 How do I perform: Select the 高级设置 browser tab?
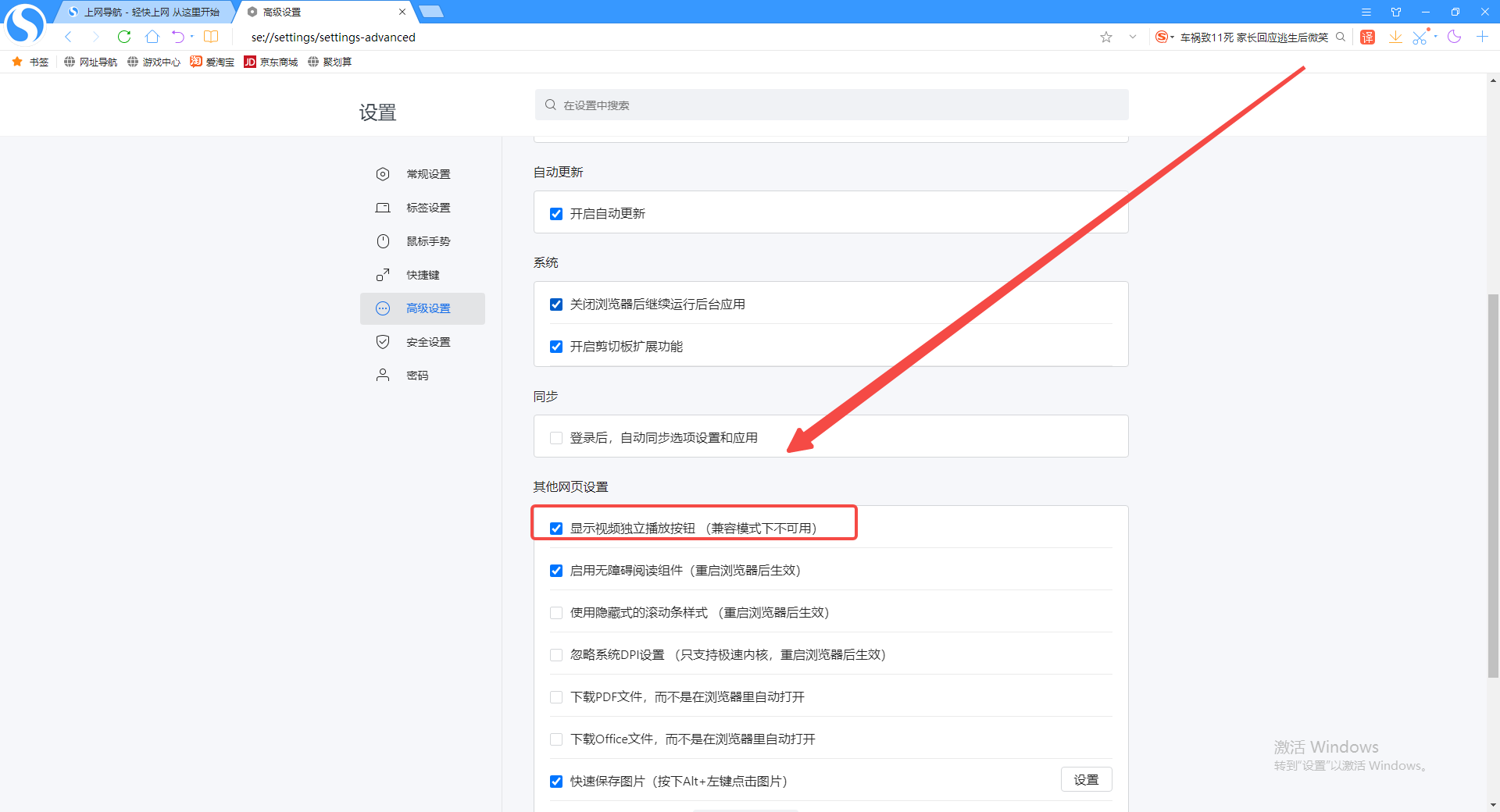(324, 12)
